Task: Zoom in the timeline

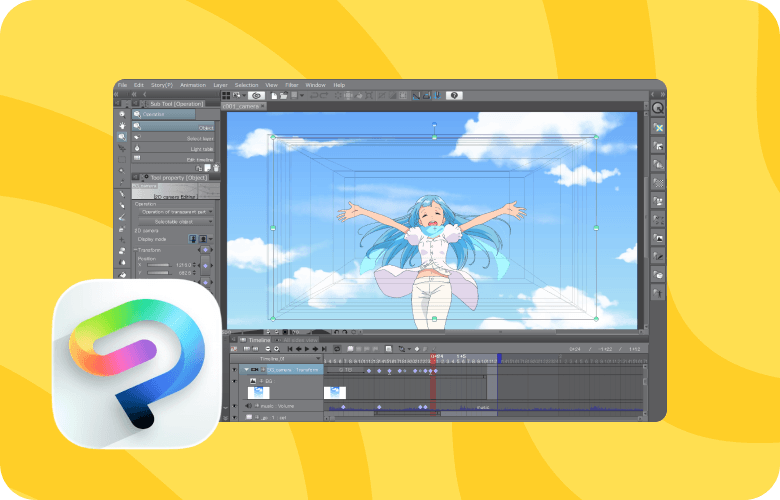Action: pos(277,349)
